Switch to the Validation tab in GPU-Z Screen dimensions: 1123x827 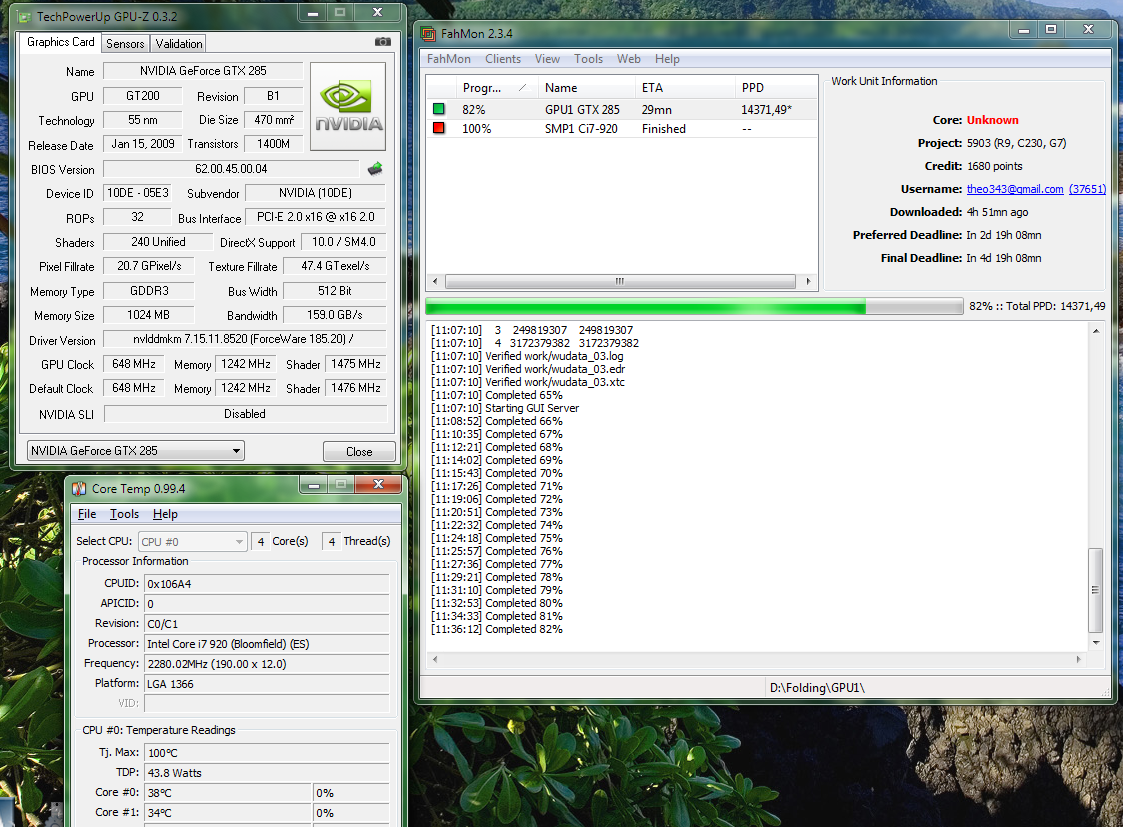(178, 44)
